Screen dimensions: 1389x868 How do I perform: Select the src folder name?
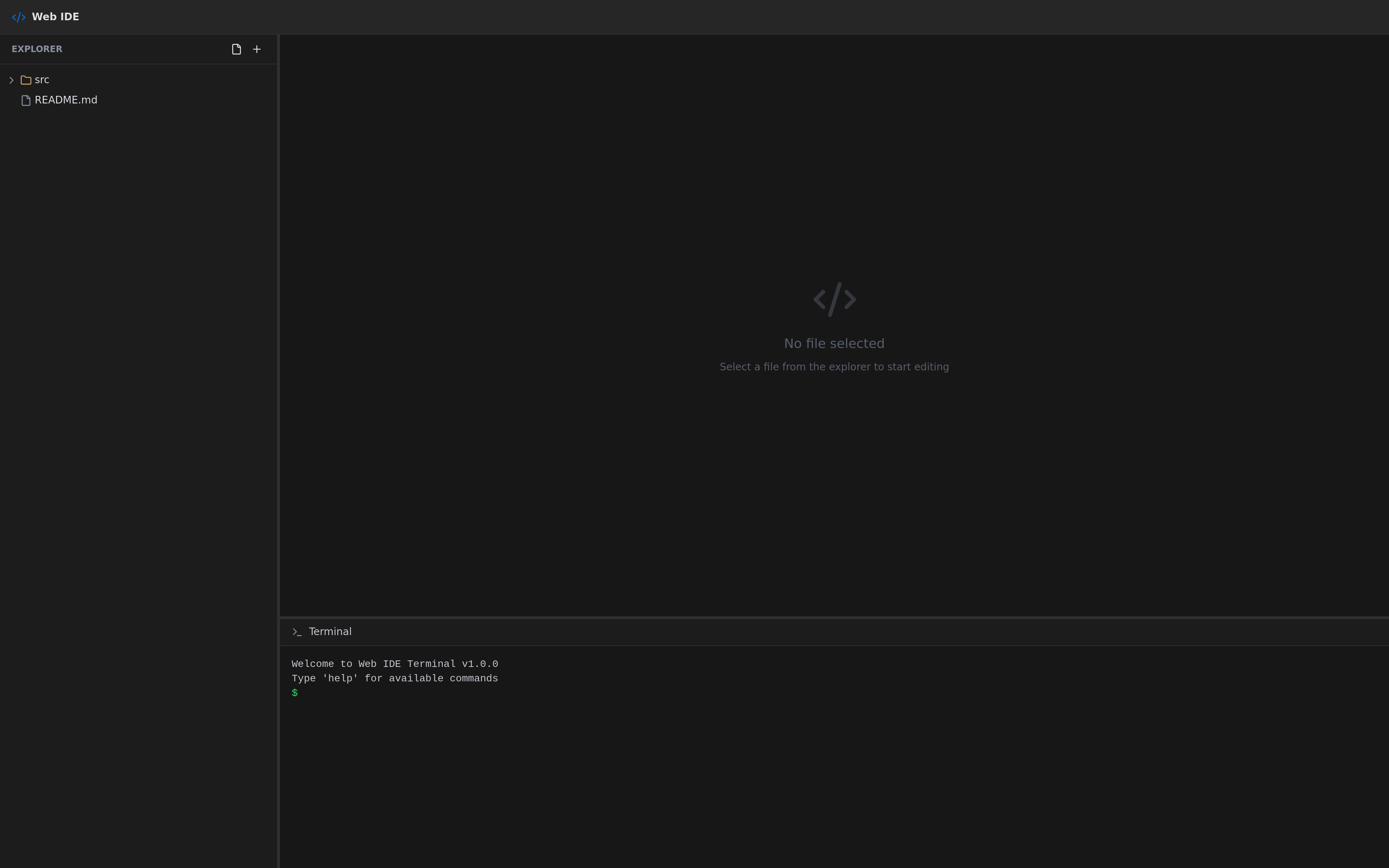(x=42, y=80)
